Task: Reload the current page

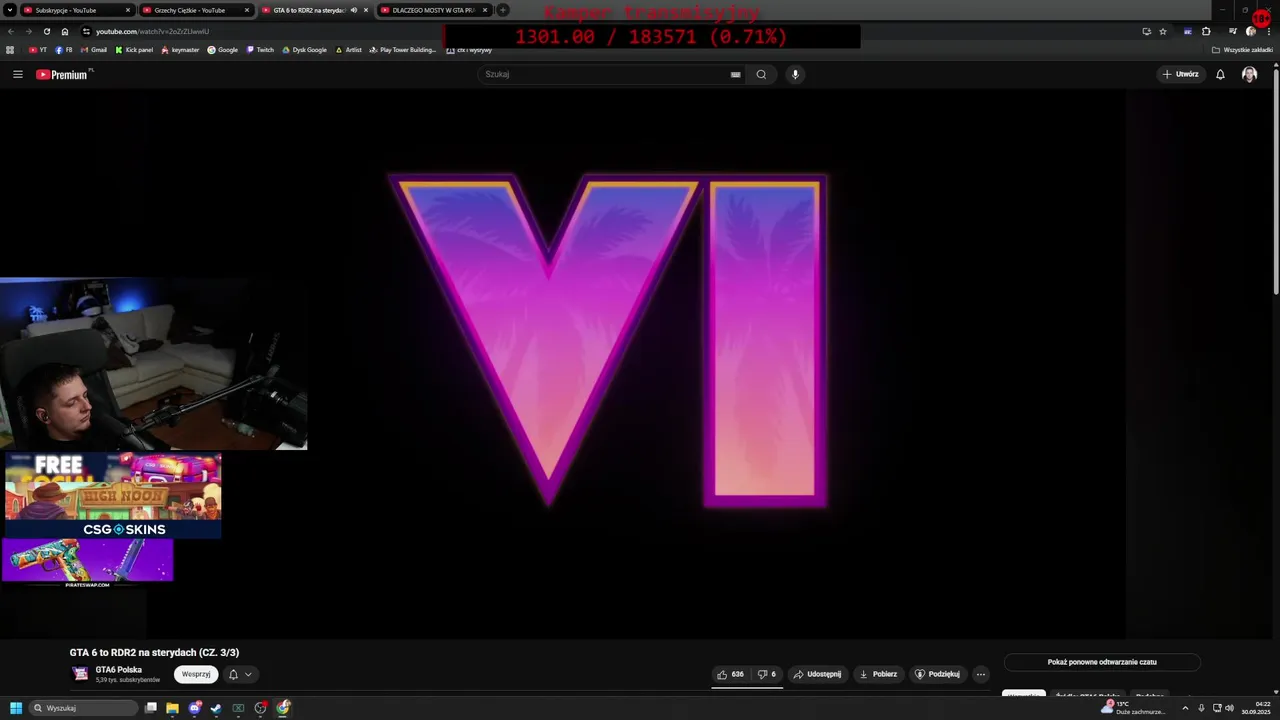Action: (x=46, y=31)
